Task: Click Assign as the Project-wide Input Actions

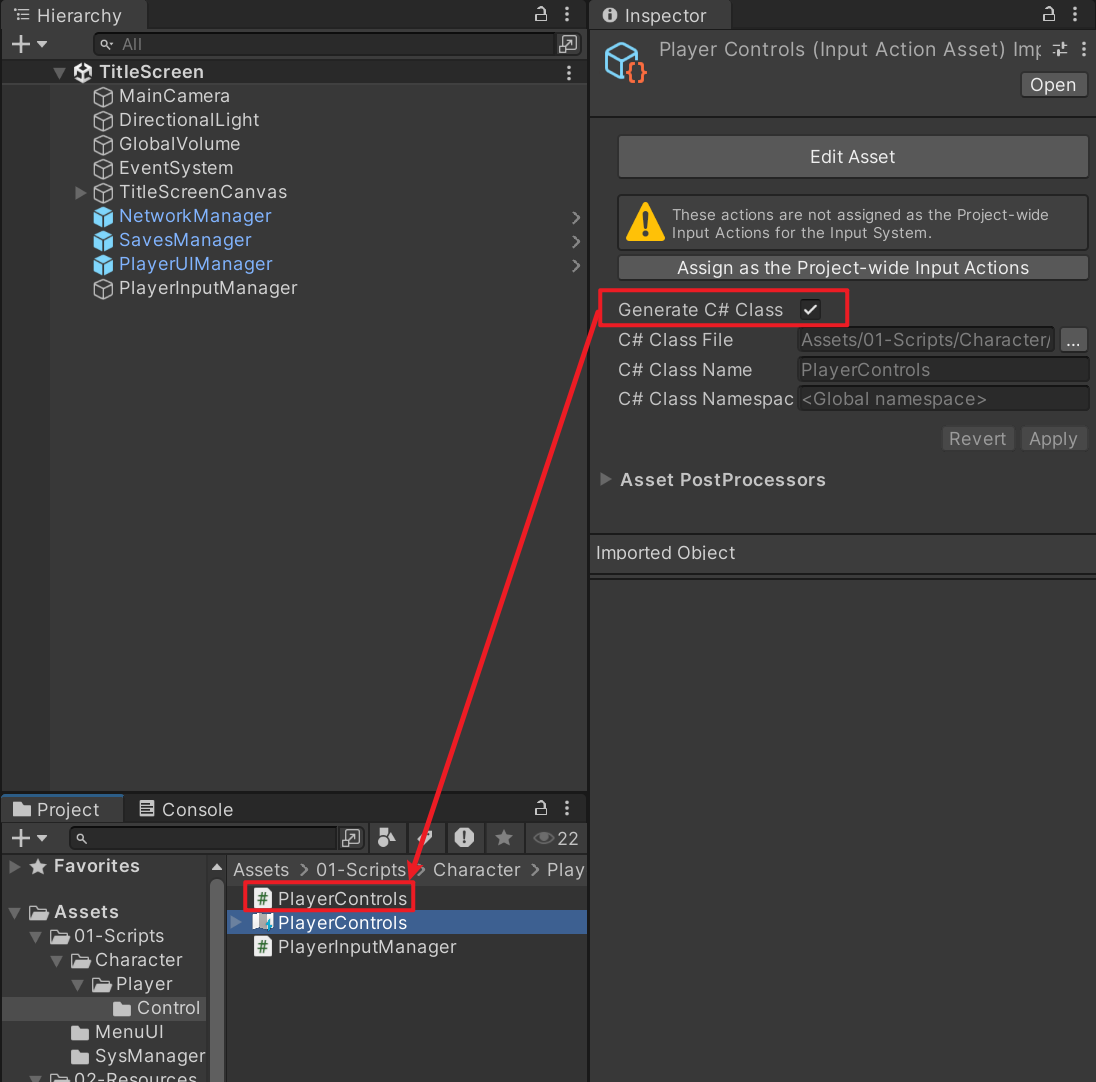Action: pyautogui.click(x=852, y=268)
